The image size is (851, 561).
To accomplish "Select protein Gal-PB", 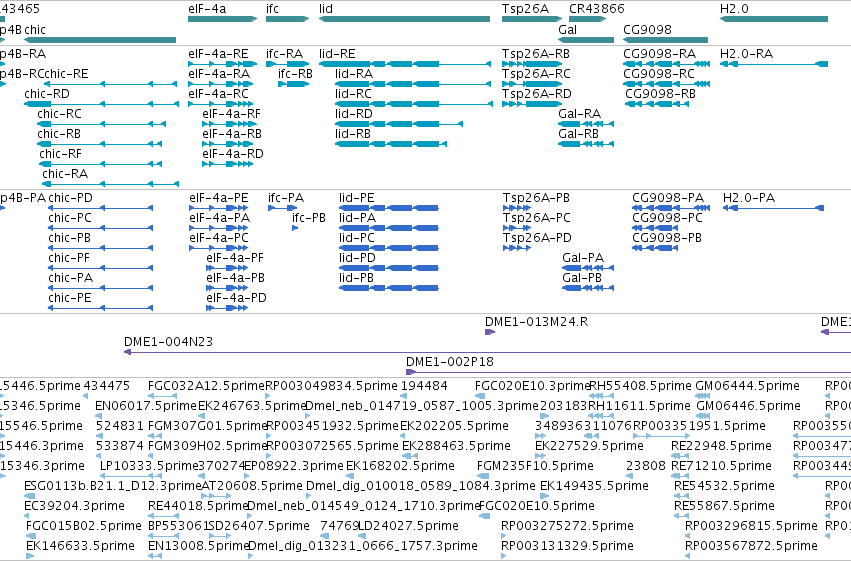I will pyautogui.click(x=588, y=288).
